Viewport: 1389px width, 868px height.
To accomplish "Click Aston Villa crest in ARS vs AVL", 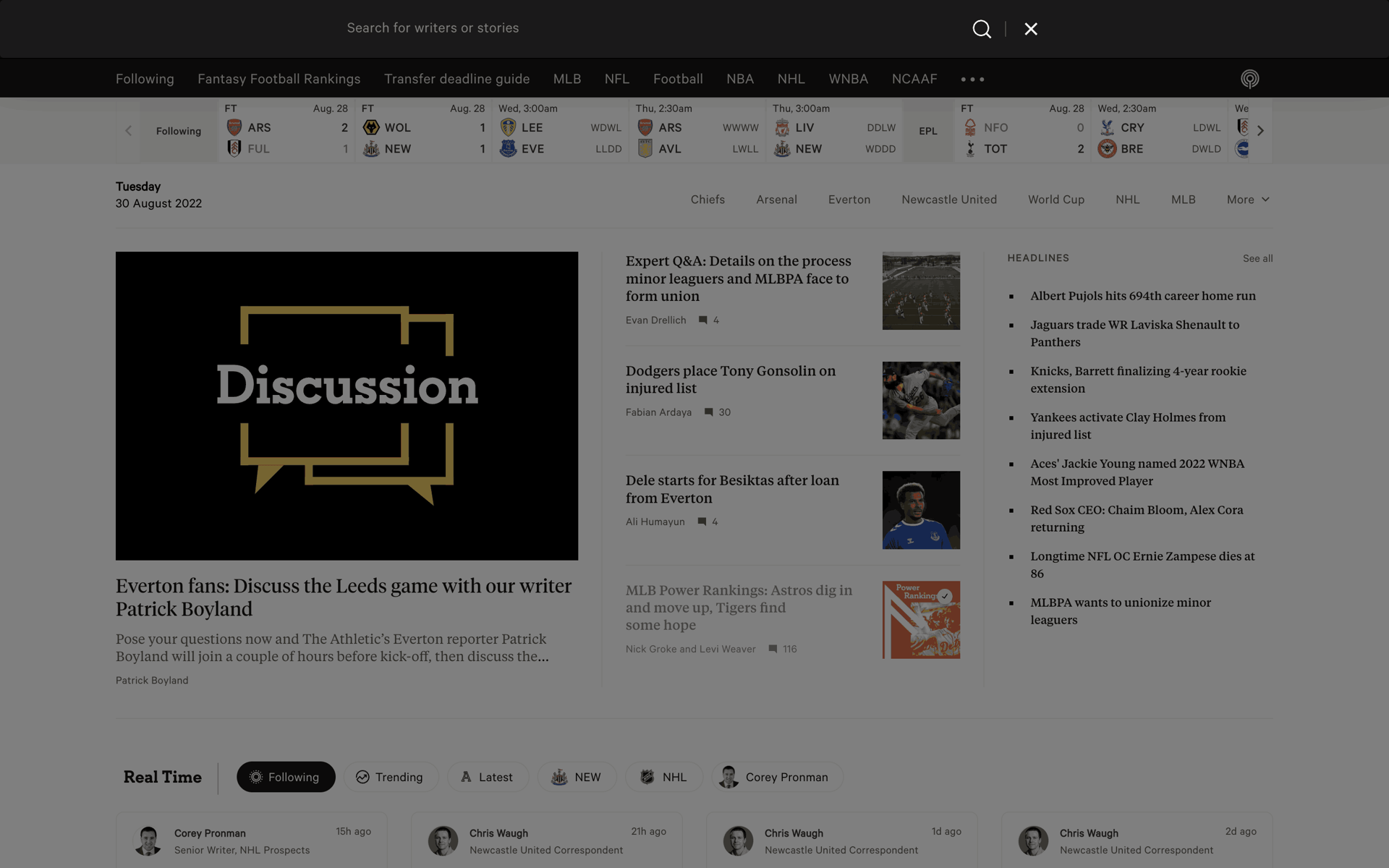I will tap(645, 149).
